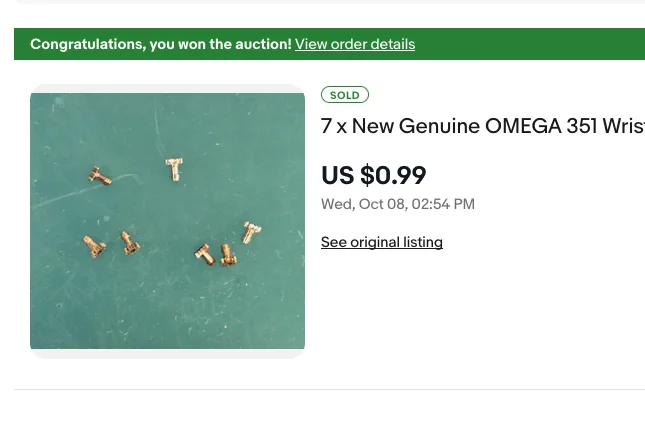Click the 02:54 PM timestamp
The width and height of the screenshot is (645, 442).
click(x=443, y=204)
